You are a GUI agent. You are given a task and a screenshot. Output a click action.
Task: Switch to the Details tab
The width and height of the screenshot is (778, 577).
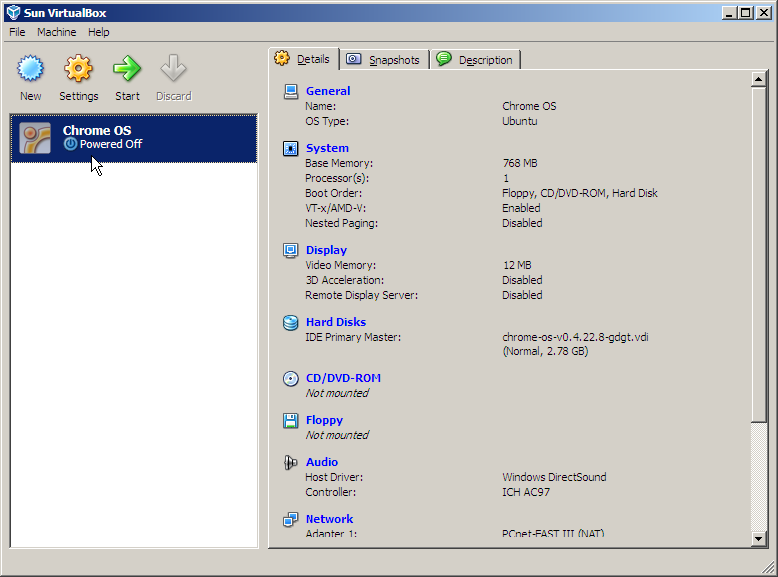pos(304,59)
